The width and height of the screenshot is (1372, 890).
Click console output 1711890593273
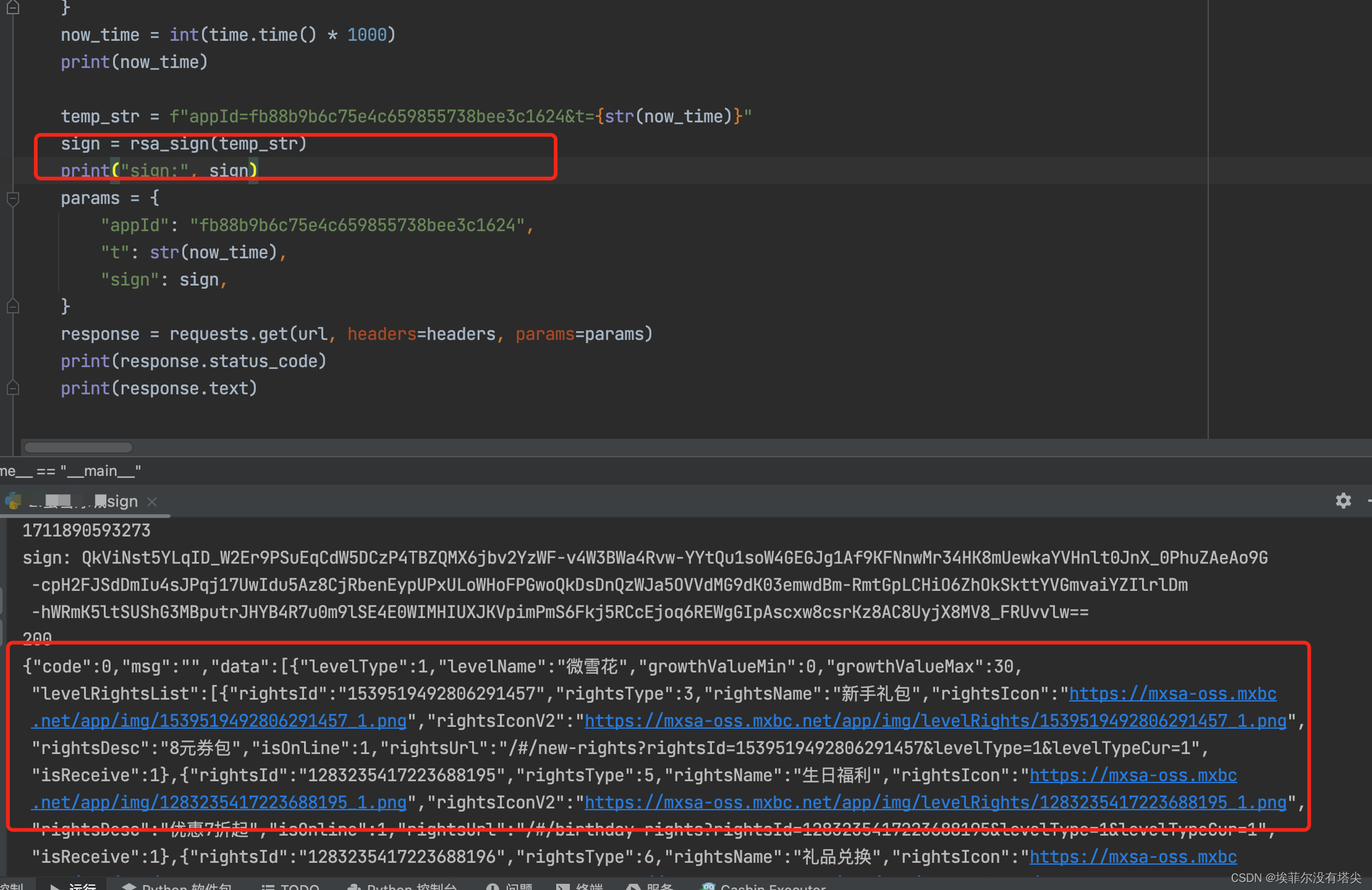tap(87, 530)
